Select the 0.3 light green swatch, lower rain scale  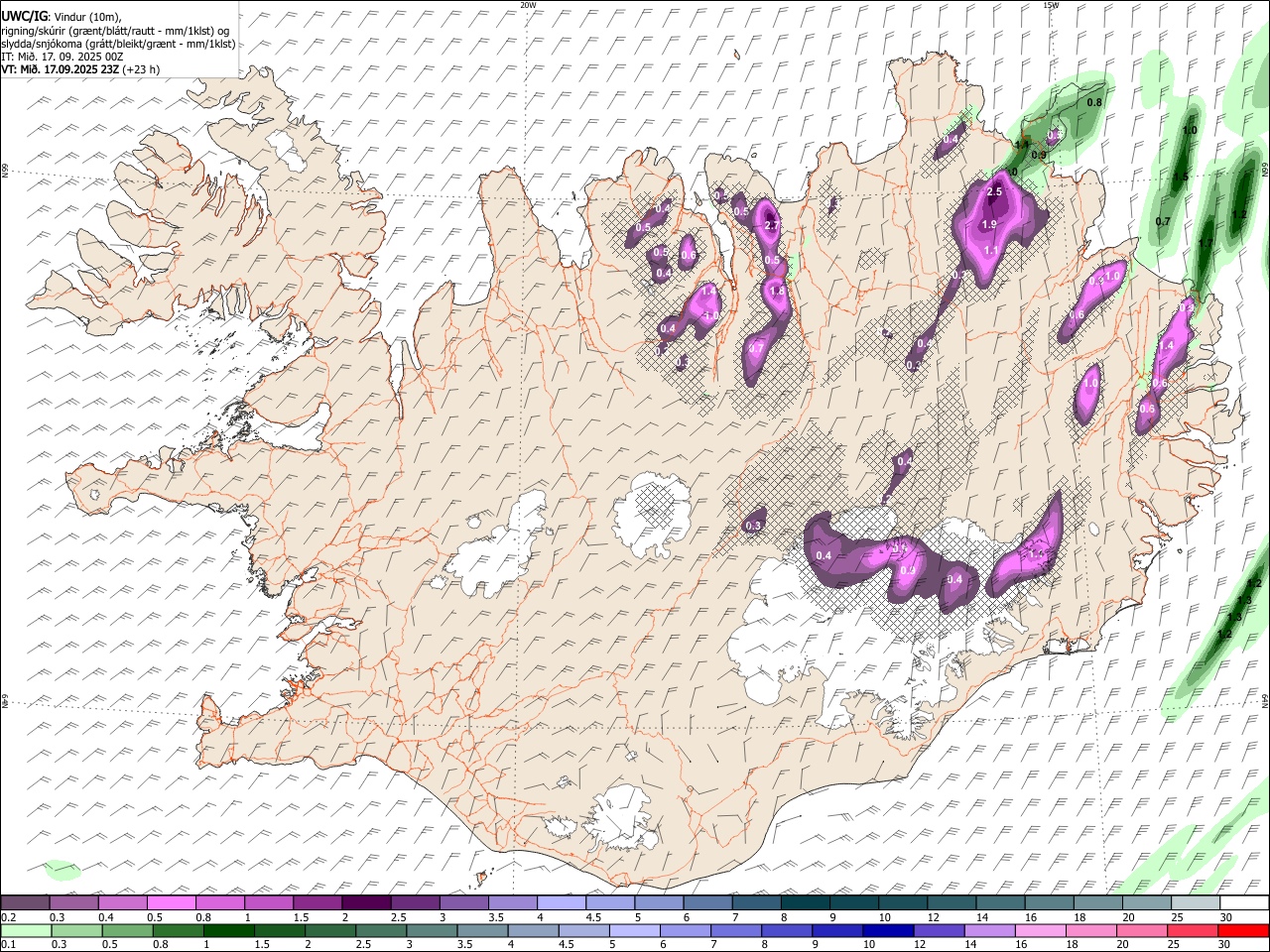coord(76,931)
